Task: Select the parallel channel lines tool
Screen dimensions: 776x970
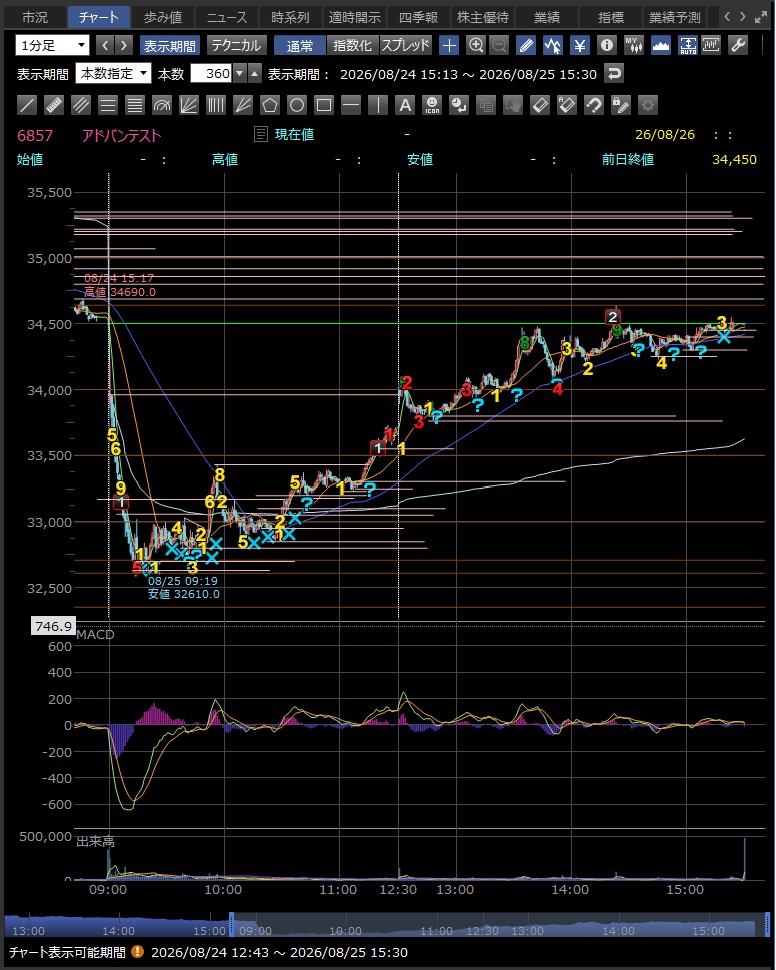Action: [x=80, y=105]
